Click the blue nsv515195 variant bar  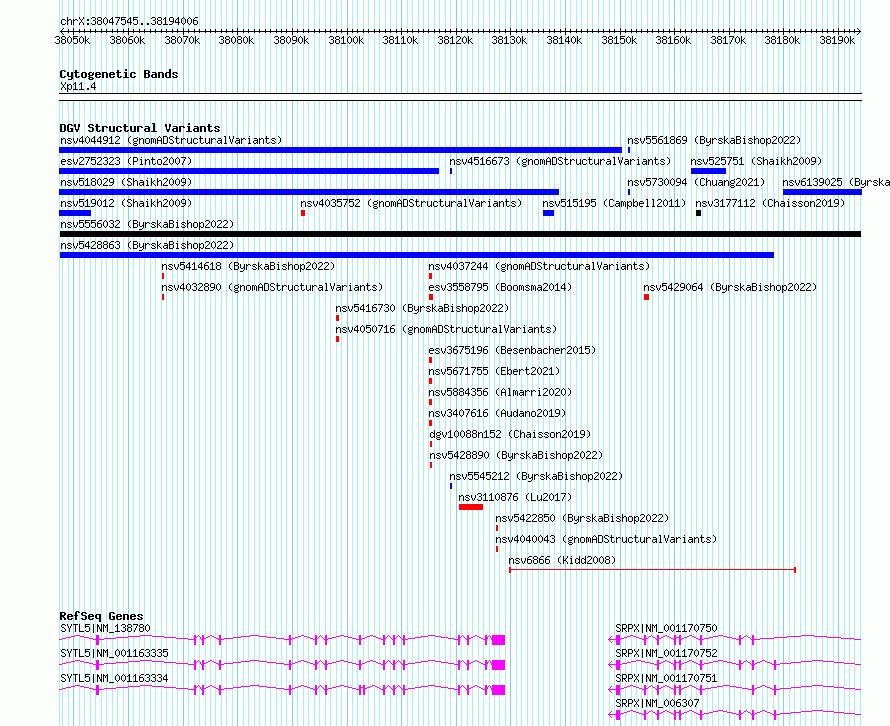point(548,213)
